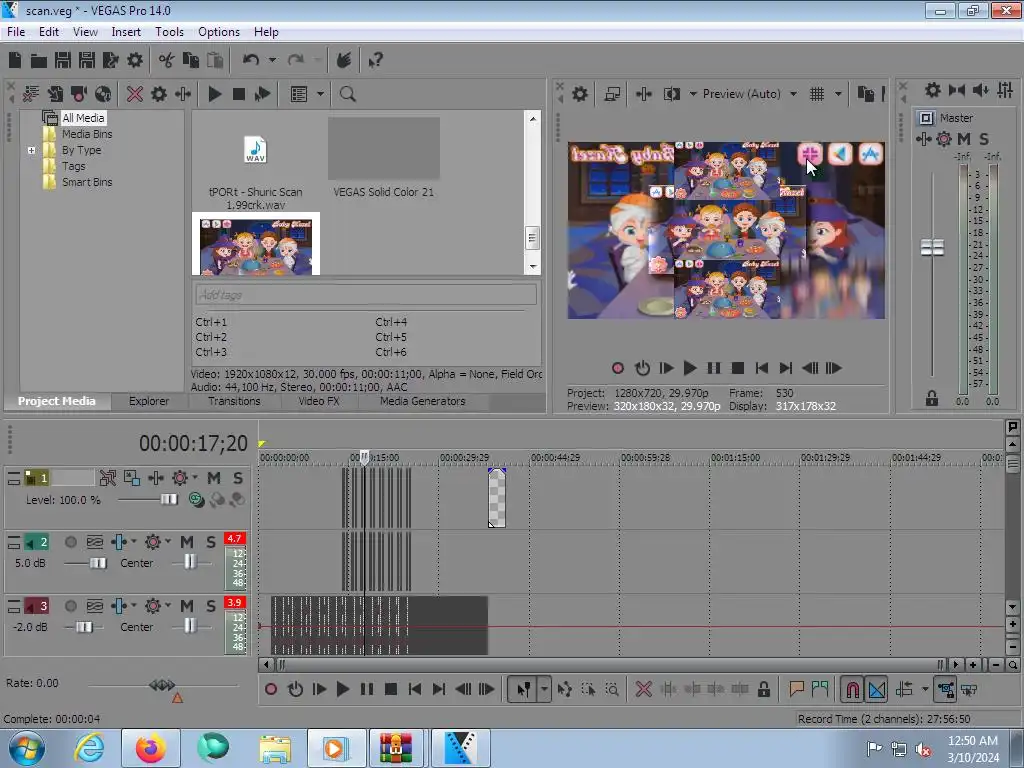Open track 1 Track FX dropdown arrow
This screenshot has height=768, width=1024.
tap(195, 477)
